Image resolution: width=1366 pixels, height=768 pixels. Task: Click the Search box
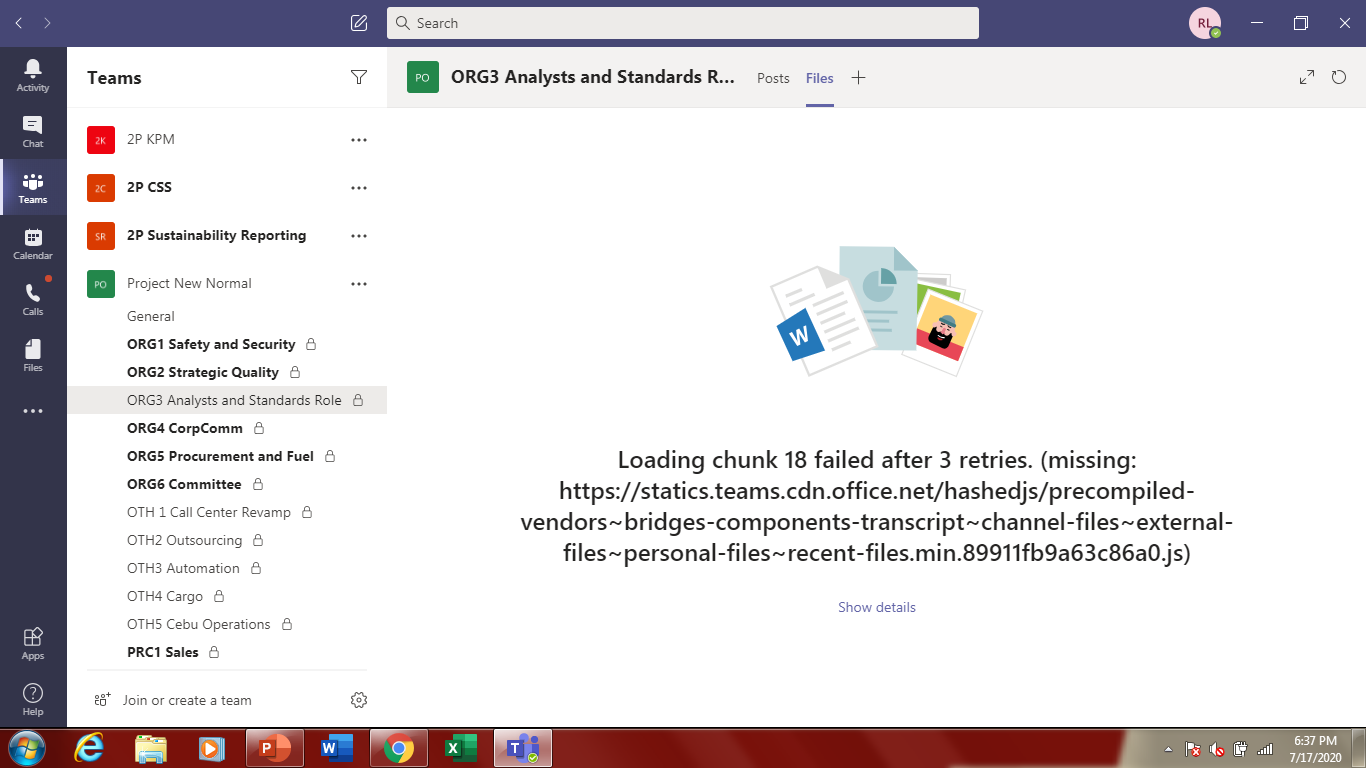tap(683, 23)
